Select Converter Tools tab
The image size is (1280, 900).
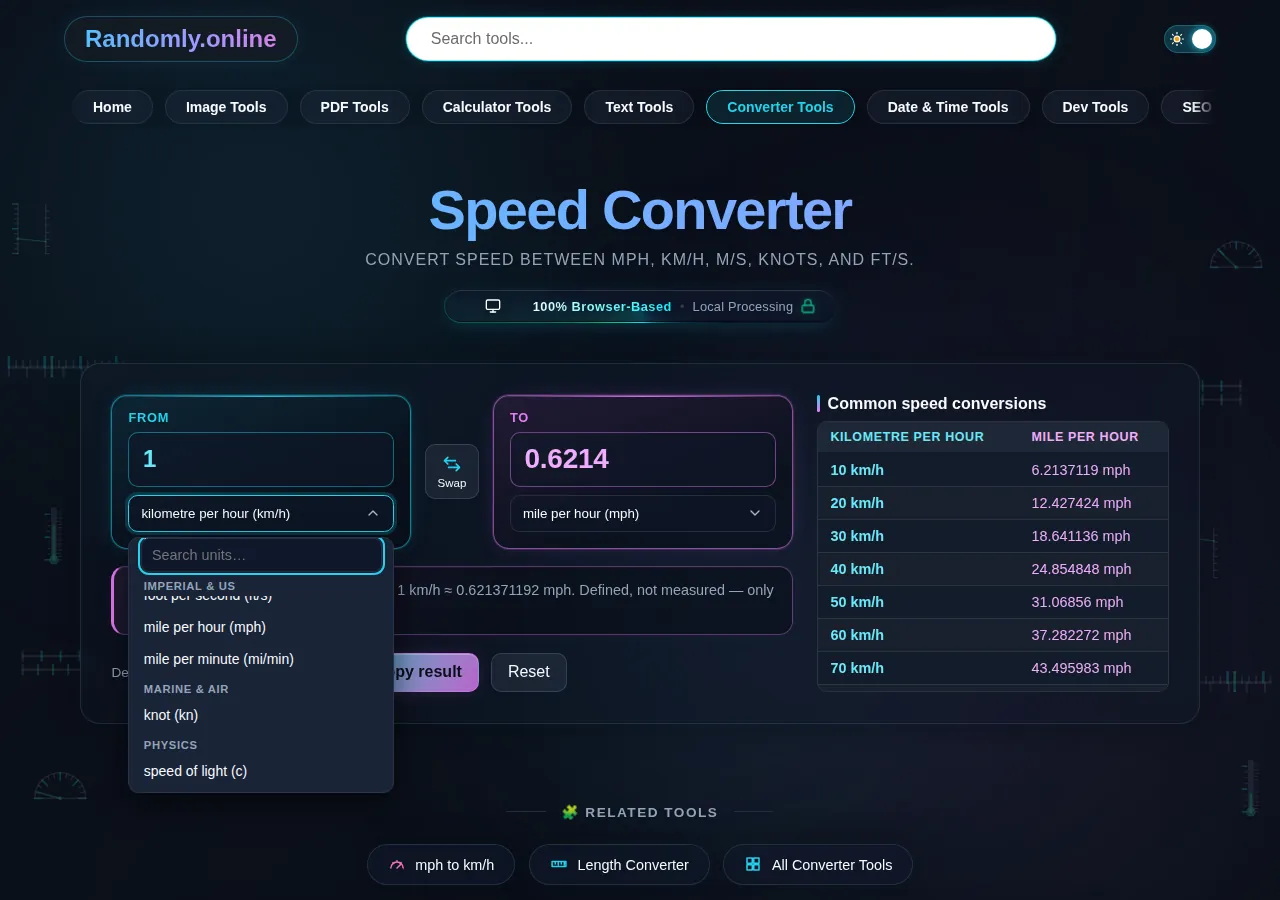780,107
